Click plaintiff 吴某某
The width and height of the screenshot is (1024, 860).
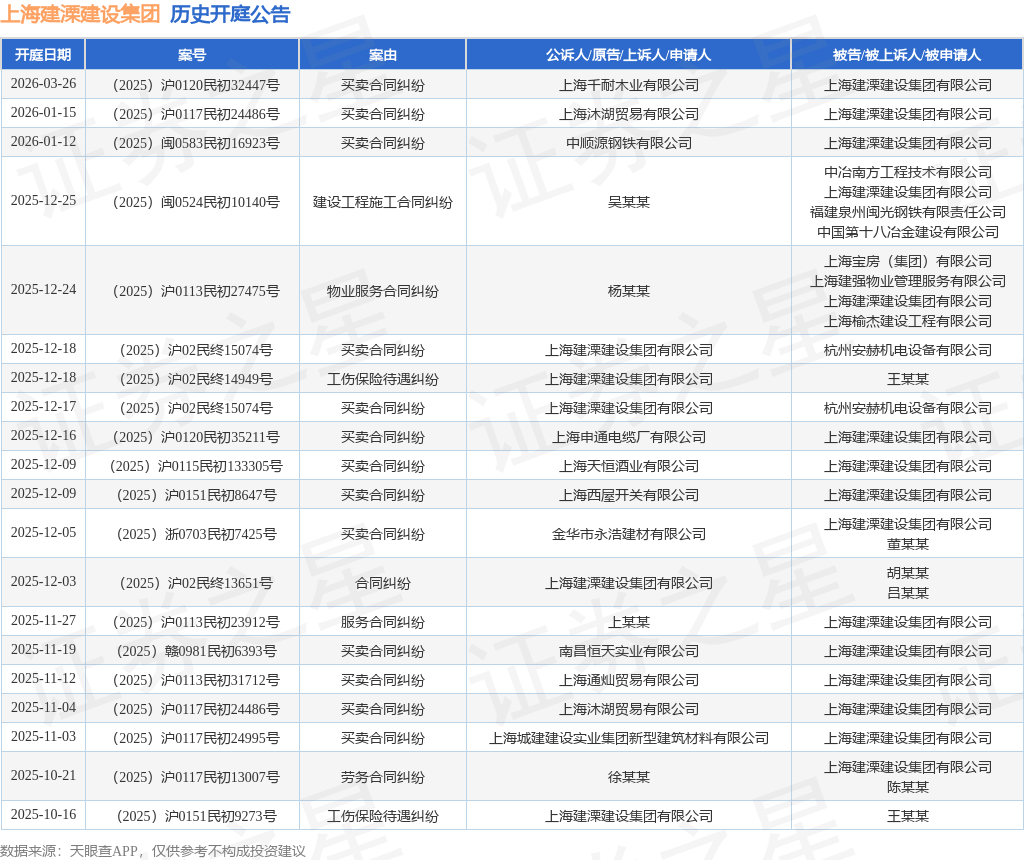pyautogui.click(x=628, y=202)
